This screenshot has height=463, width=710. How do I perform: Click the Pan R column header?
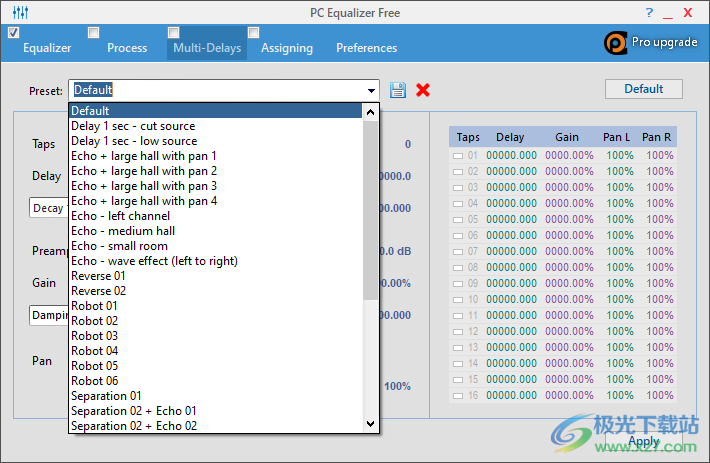pos(656,137)
